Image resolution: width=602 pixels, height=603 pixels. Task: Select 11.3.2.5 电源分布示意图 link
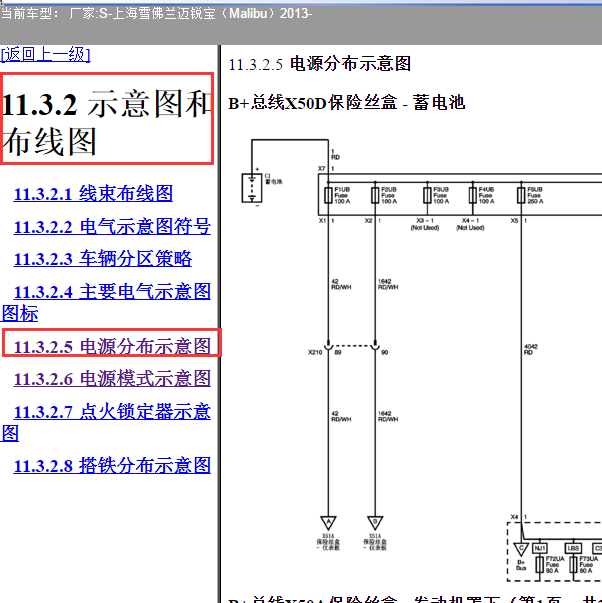tap(112, 346)
